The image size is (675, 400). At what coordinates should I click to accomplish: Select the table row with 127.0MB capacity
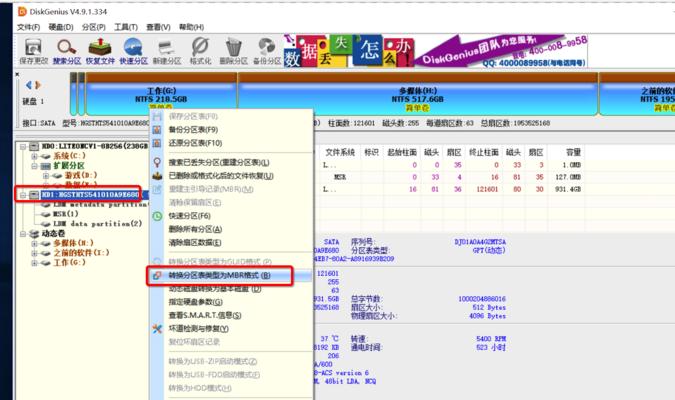coord(452,177)
